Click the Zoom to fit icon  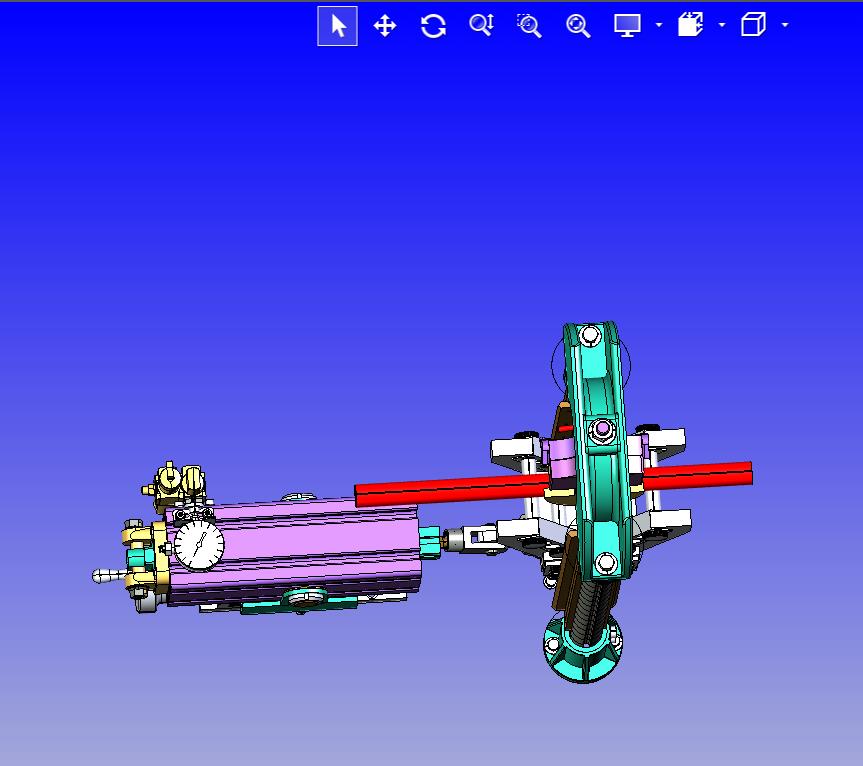tap(578, 26)
